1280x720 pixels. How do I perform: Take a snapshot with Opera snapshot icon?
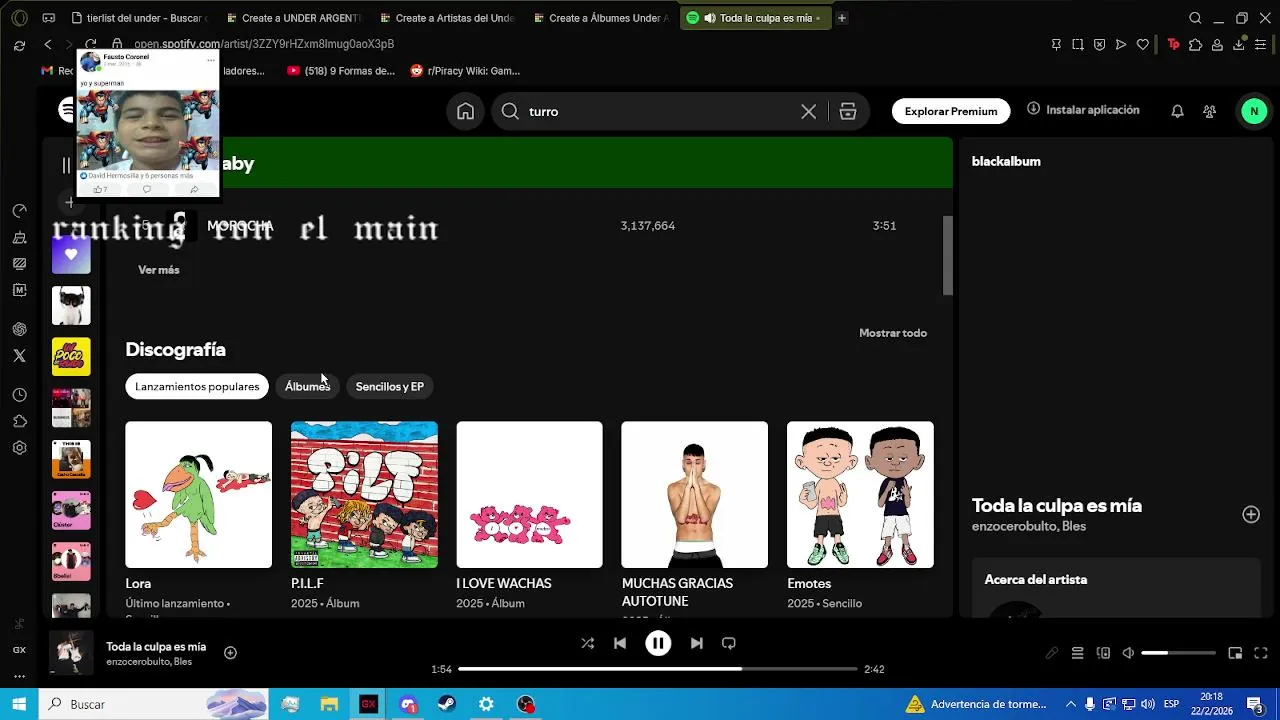click(1078, 44)
